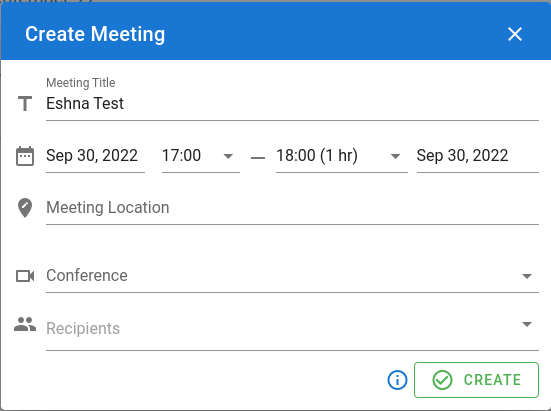Expand the 18:00 (1 hr) end time dropdown
This screenshot has width=551, height=411.
(x=395, y=156)
